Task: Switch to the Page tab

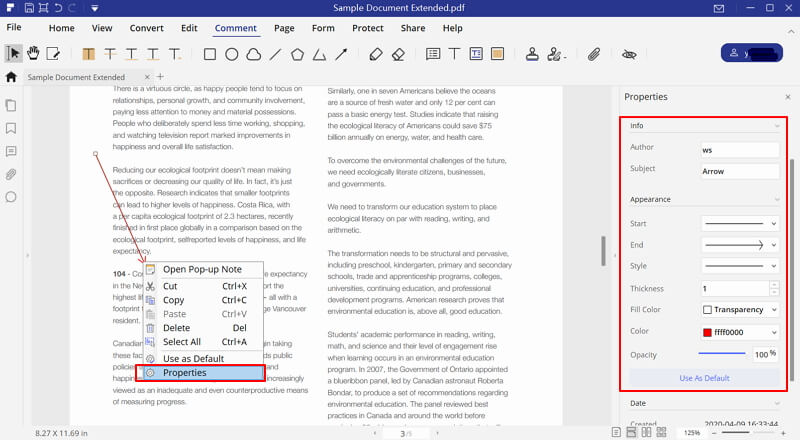Action: (284, 28)
